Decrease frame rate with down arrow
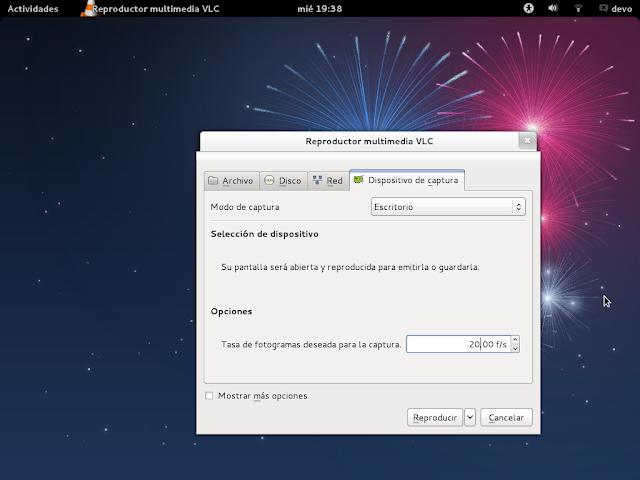The width and height of the screenshot is (640, 480). (x=515, y=349)
